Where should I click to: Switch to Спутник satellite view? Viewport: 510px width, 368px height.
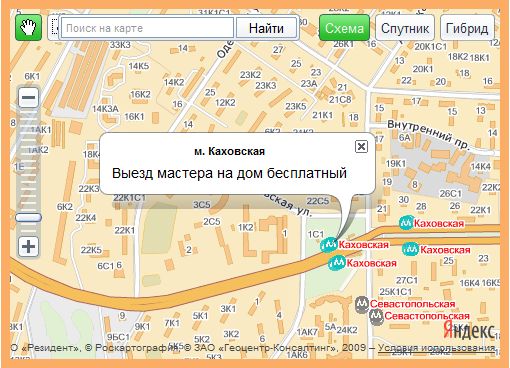(405, 28)
